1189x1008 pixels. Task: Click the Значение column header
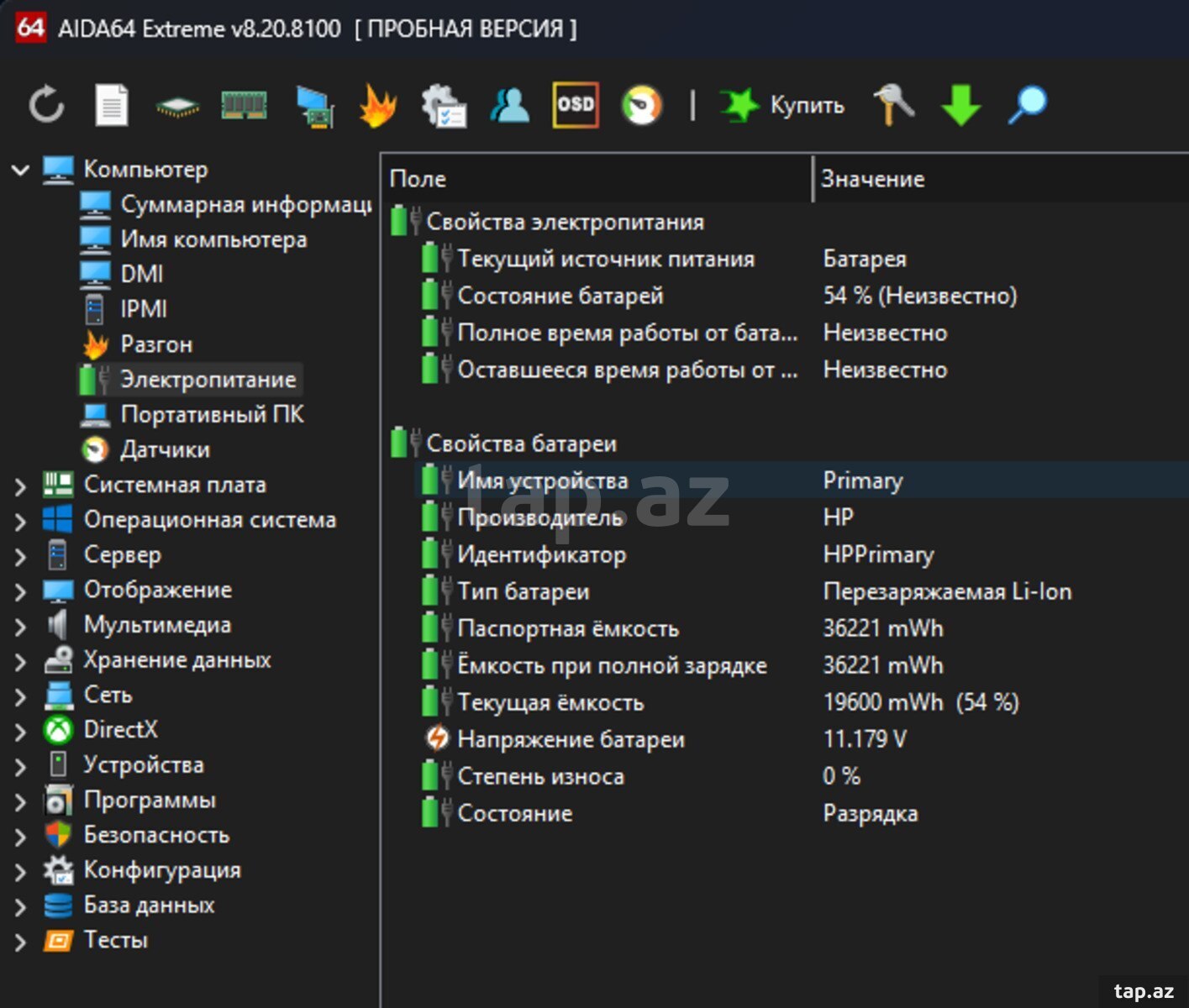coord(1001,179)
